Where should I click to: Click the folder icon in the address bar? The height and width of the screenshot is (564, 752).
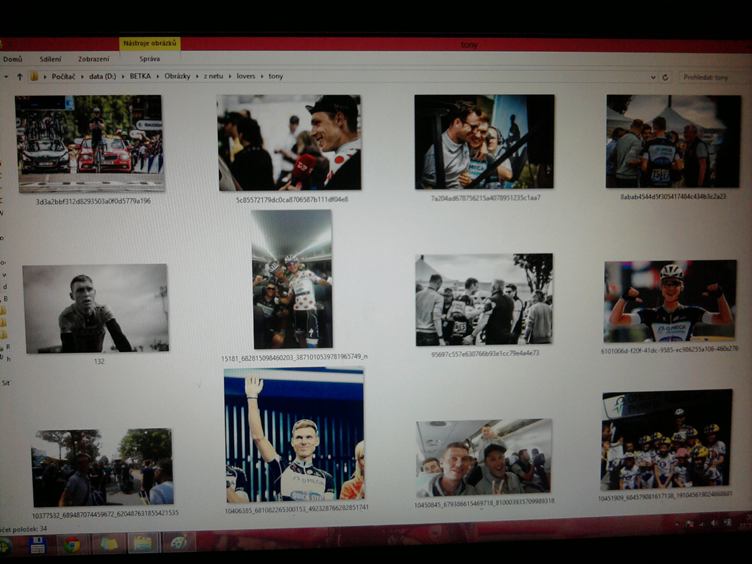(x=34, y=76)
